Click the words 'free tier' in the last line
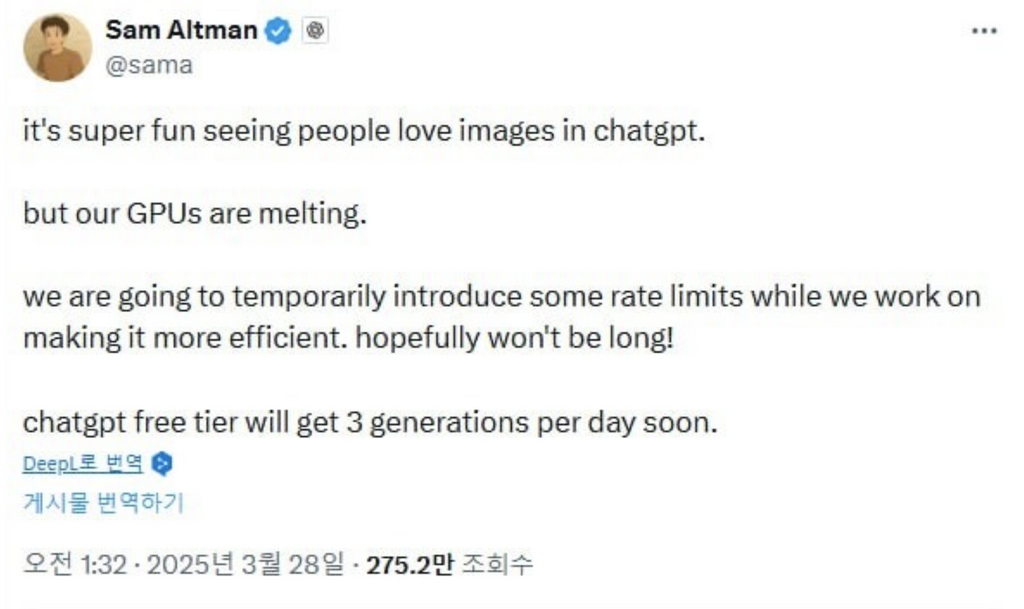Image resolution: width=1024 pixels, height=609 pixels. [185, 422]
